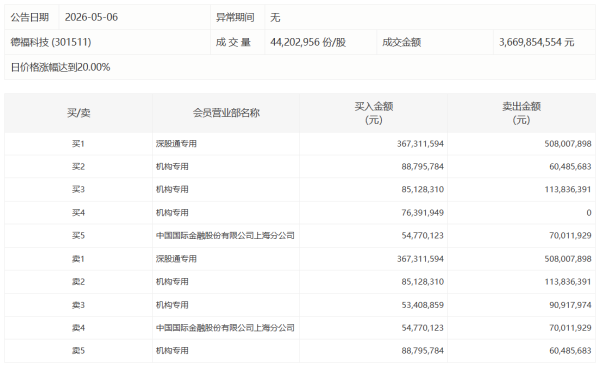Select buy amount 85,128,310 in 卖2 row
Image resolution: width=600 pixels, height=366 pixels.
422,282
